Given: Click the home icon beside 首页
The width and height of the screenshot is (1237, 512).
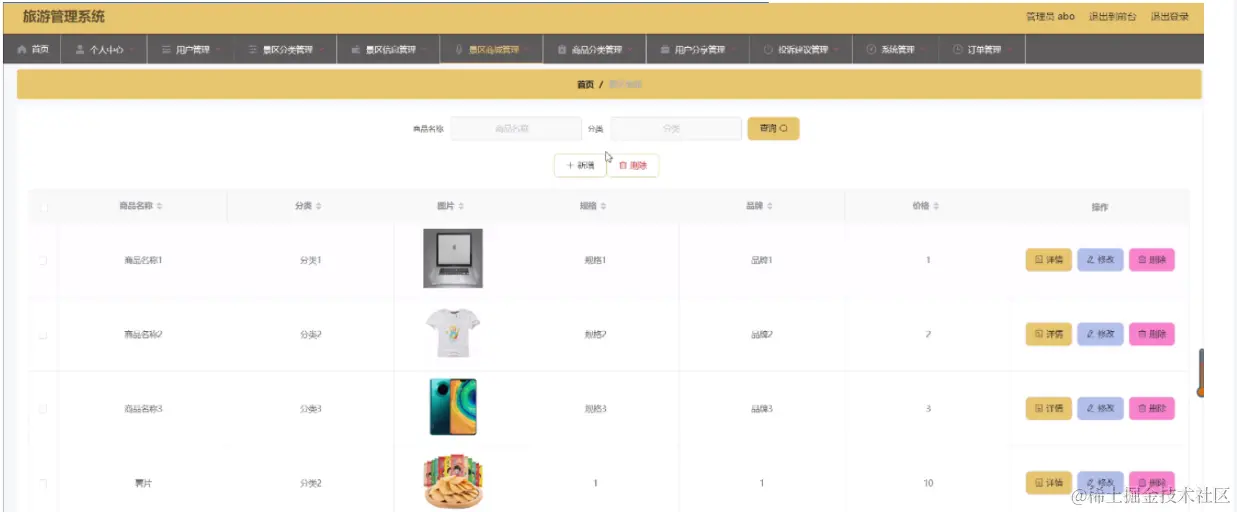Looking at the screenshot, I should click(22, 49).
